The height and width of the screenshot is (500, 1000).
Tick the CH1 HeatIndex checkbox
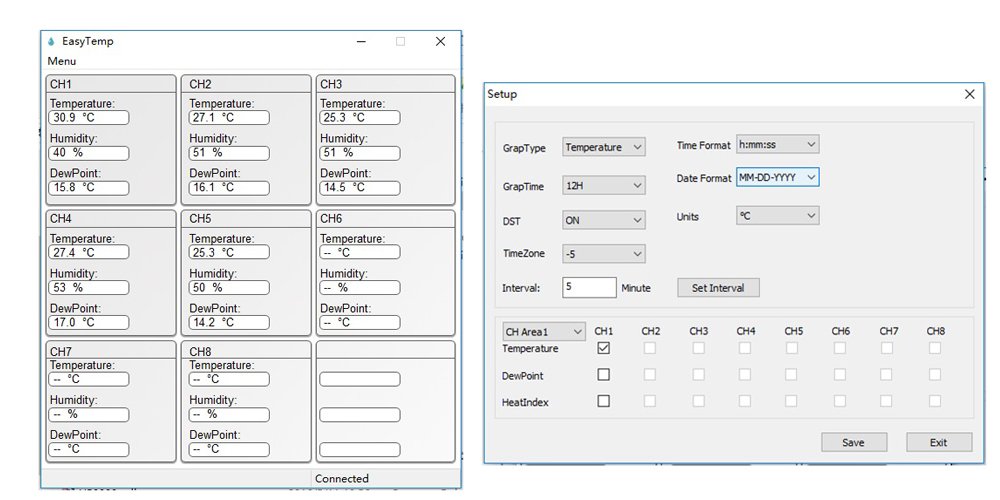pyautogui.click(x=603, y=401)
